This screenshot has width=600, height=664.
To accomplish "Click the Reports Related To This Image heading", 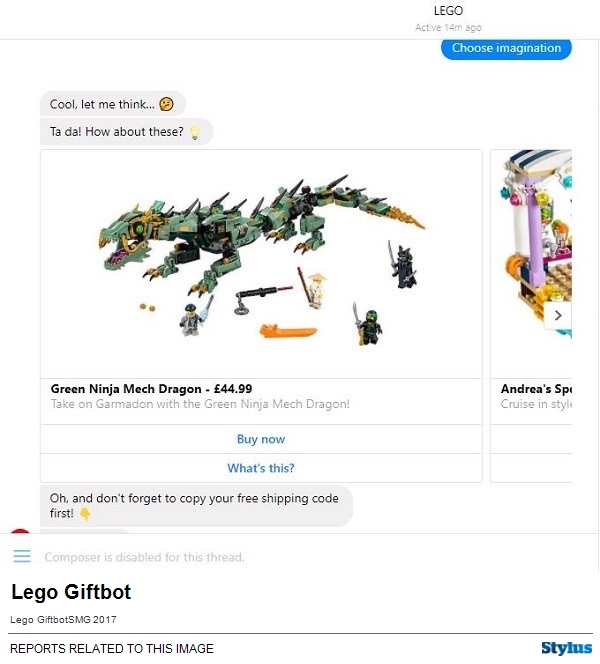I will [112, 649].
